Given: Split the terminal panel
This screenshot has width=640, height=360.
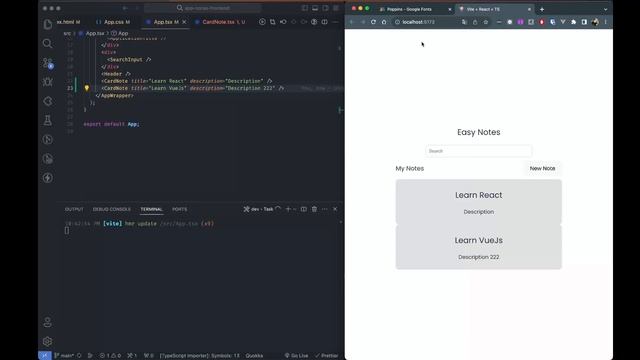Looking at the screenshot, I should (304, 209).
